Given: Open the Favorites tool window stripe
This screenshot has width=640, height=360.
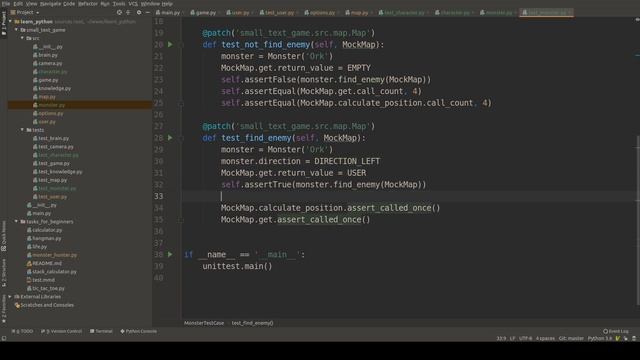Looking at the screenshot, I should 4,309.
